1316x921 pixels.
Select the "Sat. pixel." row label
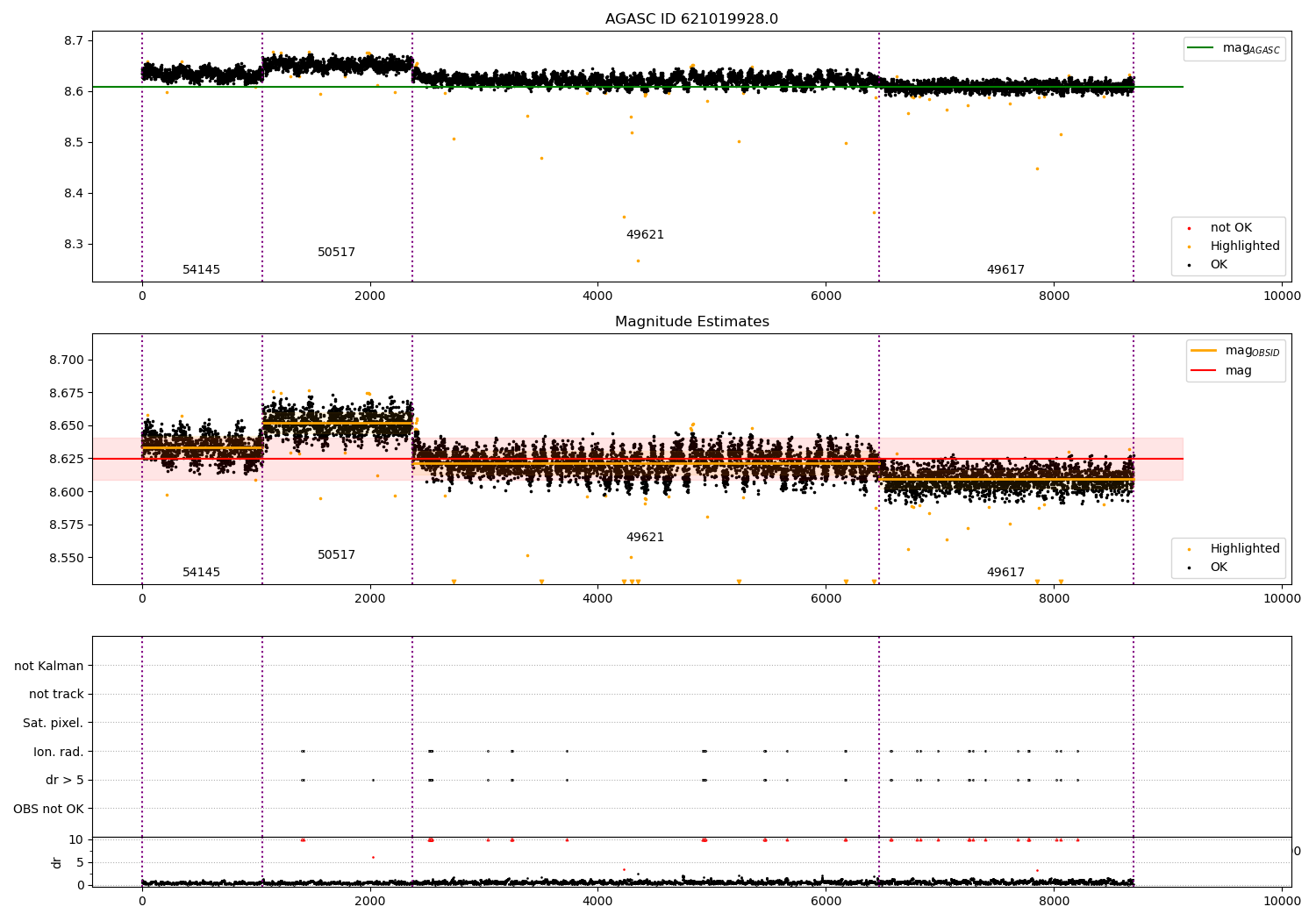tap(54, 724)
